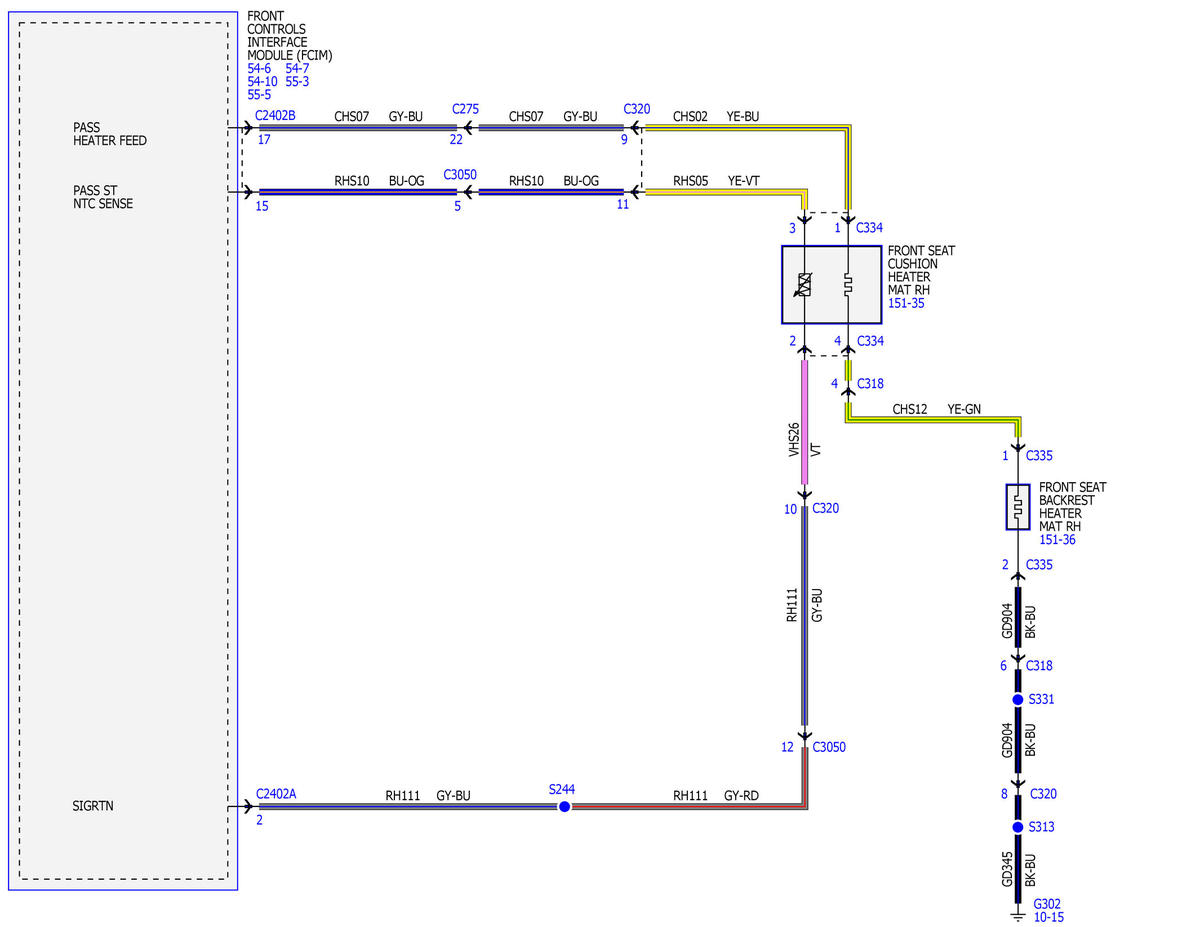Click the PASS ST NTC SENSE pin label
Image resolution: width=1200 pixels, height=927 pixels.
[x=103, y=197]
